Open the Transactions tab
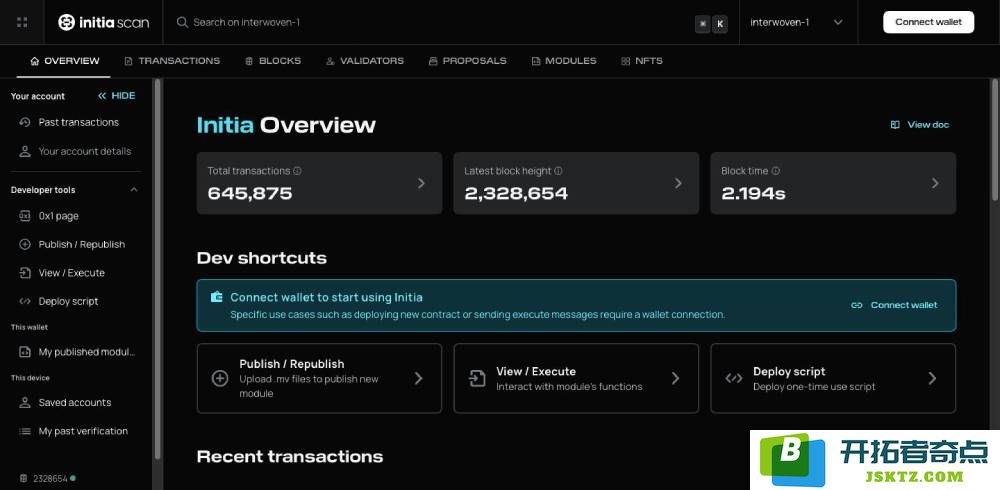Screen dimensions: 1000x490 [x=172, y=61]
